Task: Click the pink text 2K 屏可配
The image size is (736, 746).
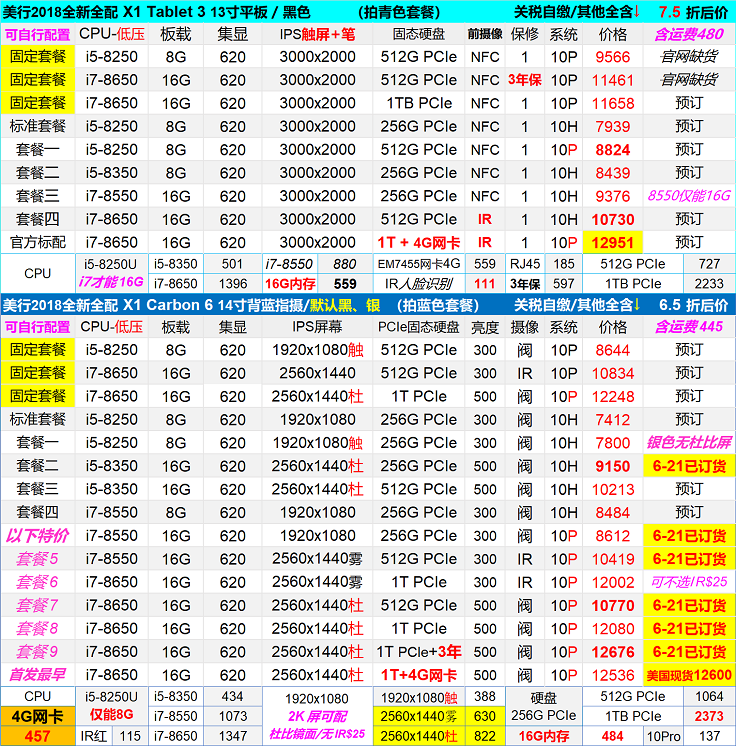Action: point(317,717)
